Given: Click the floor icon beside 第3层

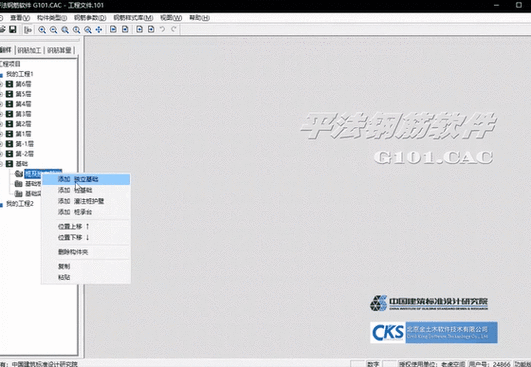Looking at the screenshot, I should 9,114.
